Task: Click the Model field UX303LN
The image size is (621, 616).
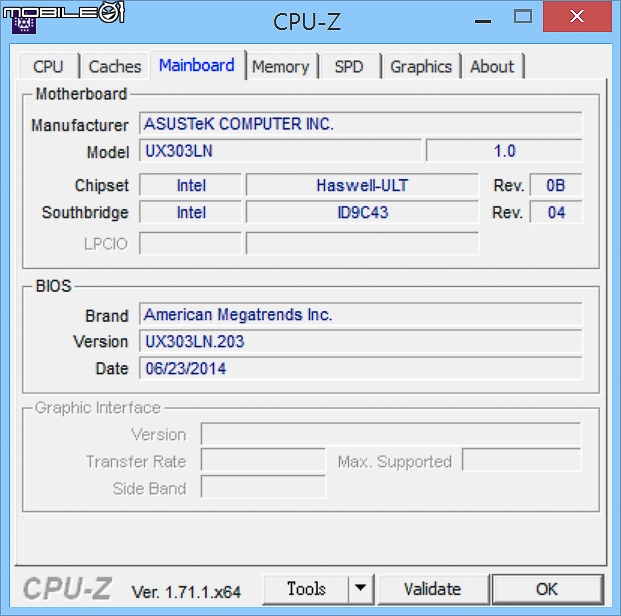Action: coord(280,151)
